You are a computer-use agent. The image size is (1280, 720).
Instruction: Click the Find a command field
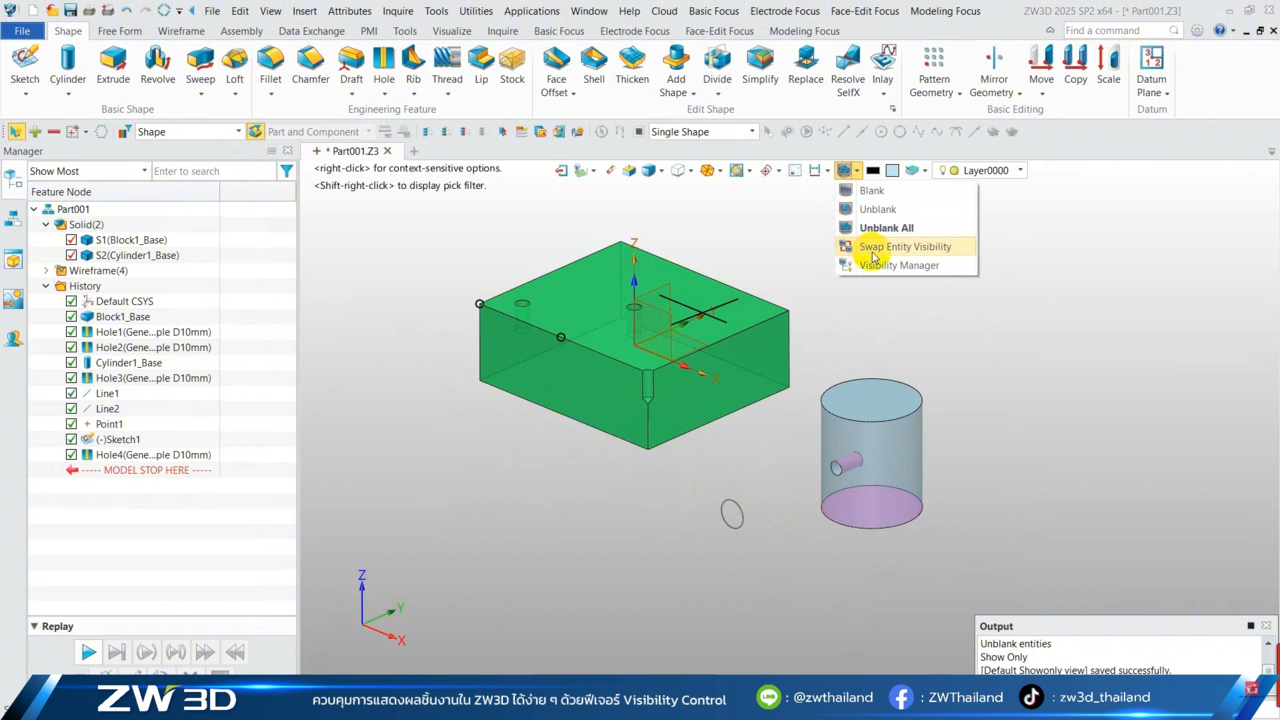[1113, 31]
